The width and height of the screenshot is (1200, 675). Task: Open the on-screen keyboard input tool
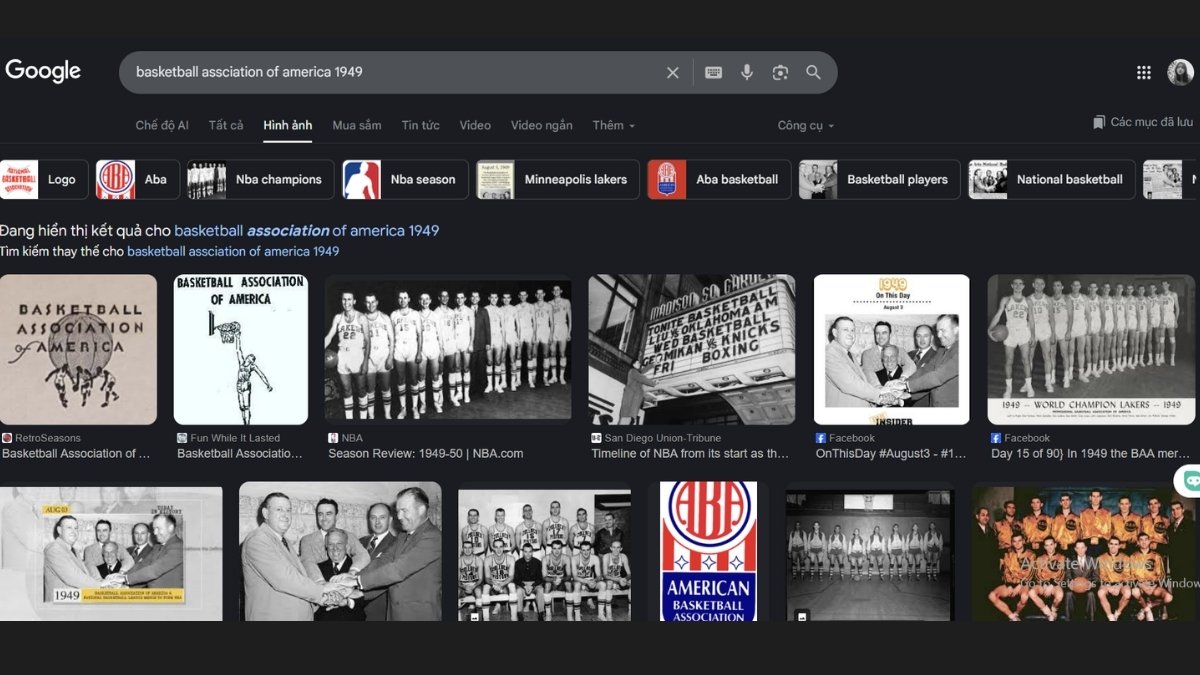[x=713, y=73]
